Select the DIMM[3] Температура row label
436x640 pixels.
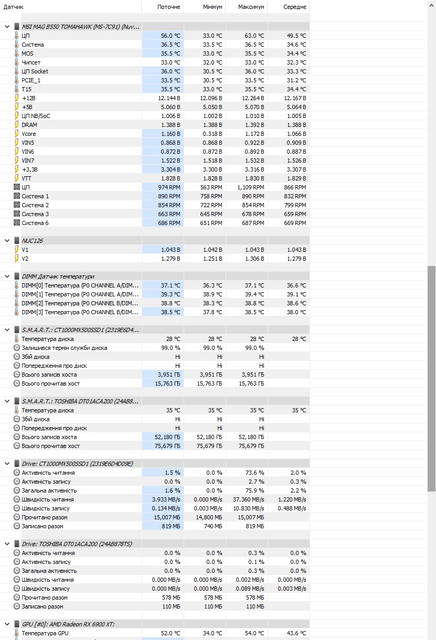tap(80, 312)
